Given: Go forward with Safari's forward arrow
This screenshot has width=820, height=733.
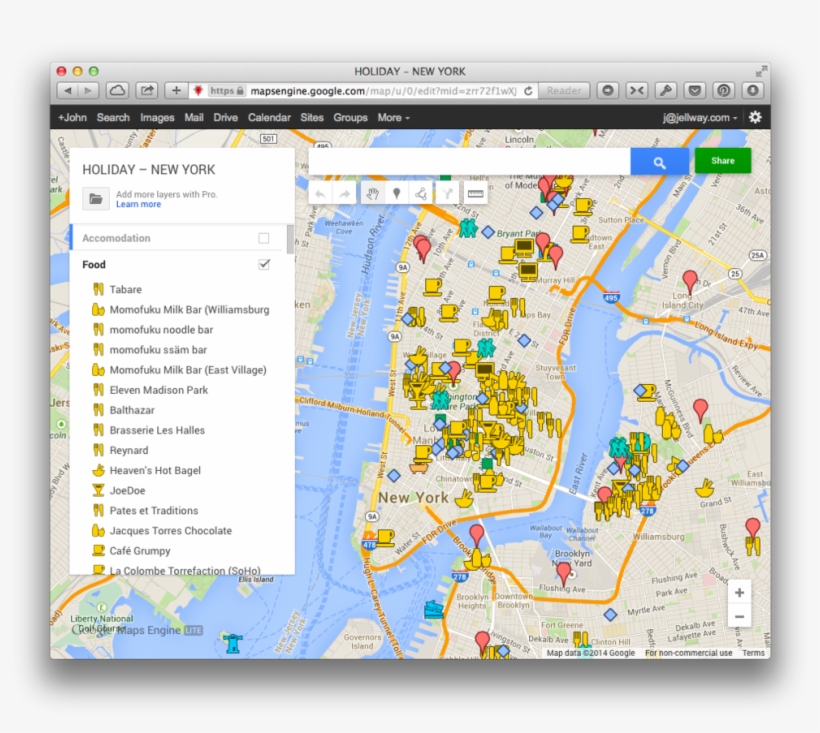Looking at the screenshot, I should [88, 90].
